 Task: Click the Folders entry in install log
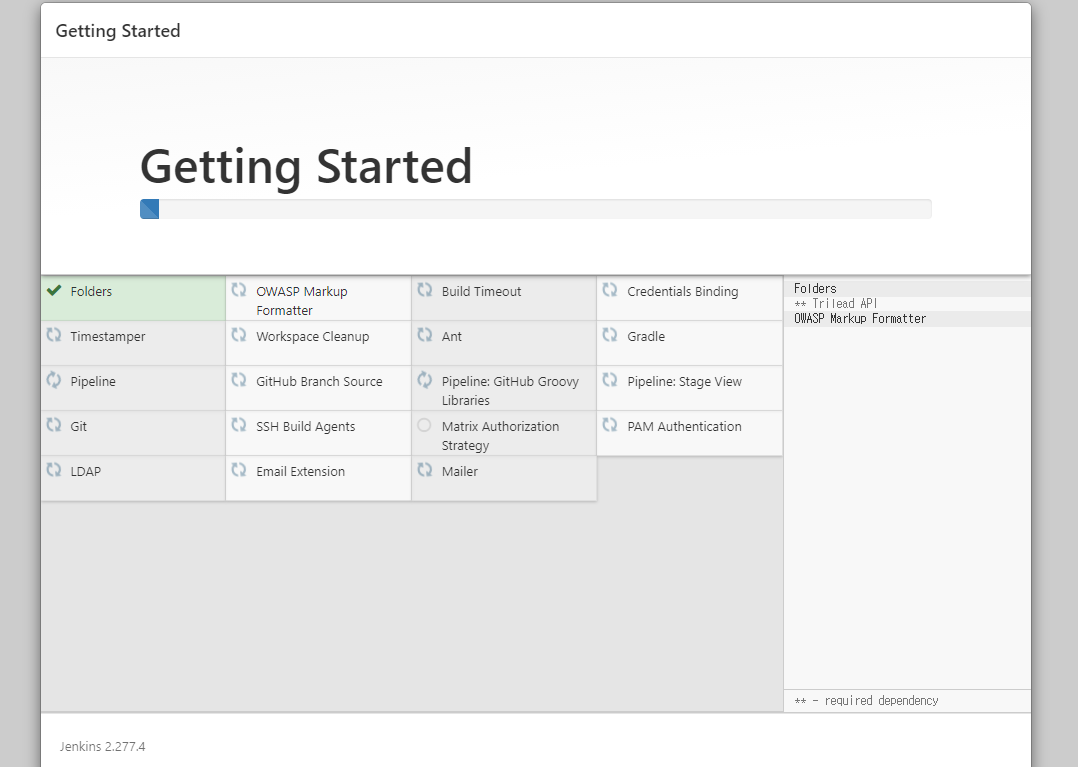tap(815, 289)
